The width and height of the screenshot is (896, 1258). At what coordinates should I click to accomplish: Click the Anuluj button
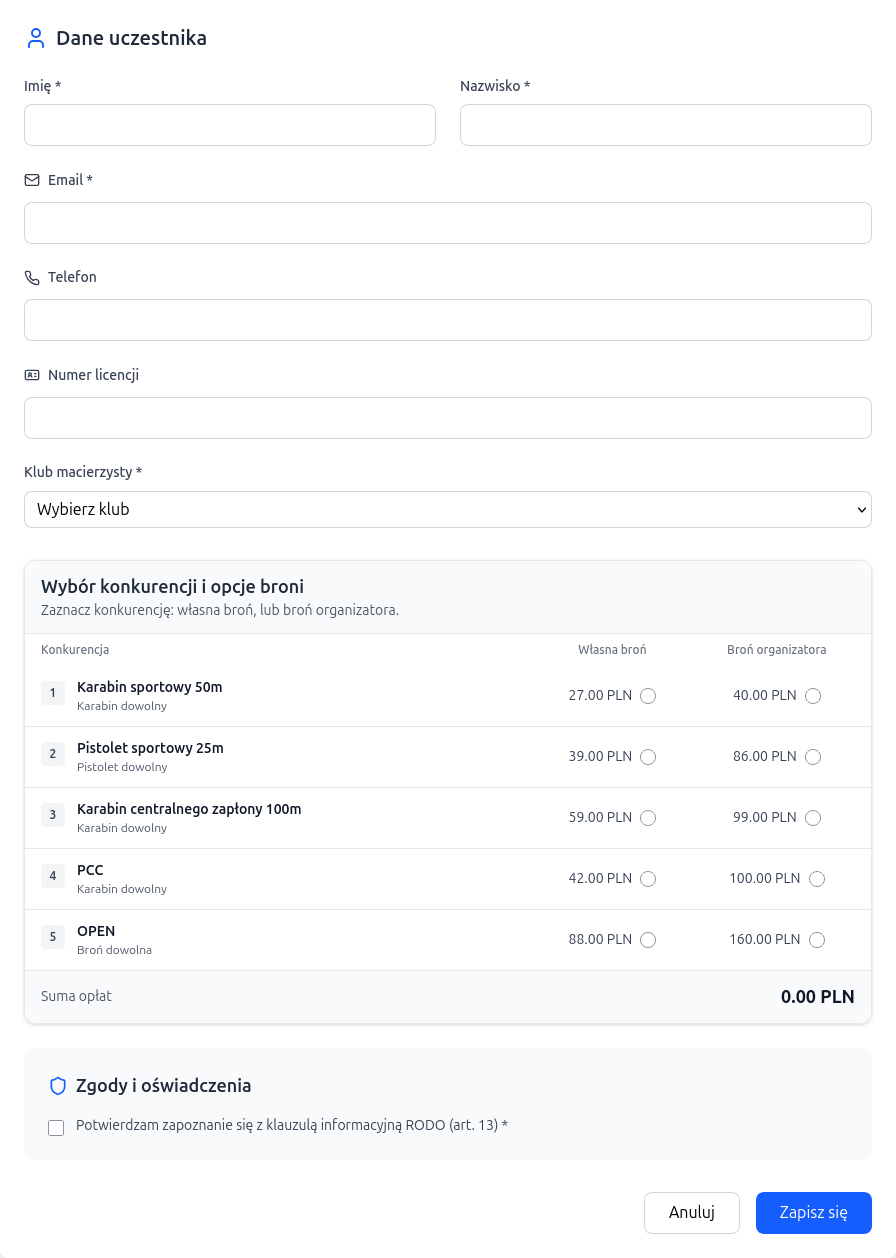click(692, 1213)
